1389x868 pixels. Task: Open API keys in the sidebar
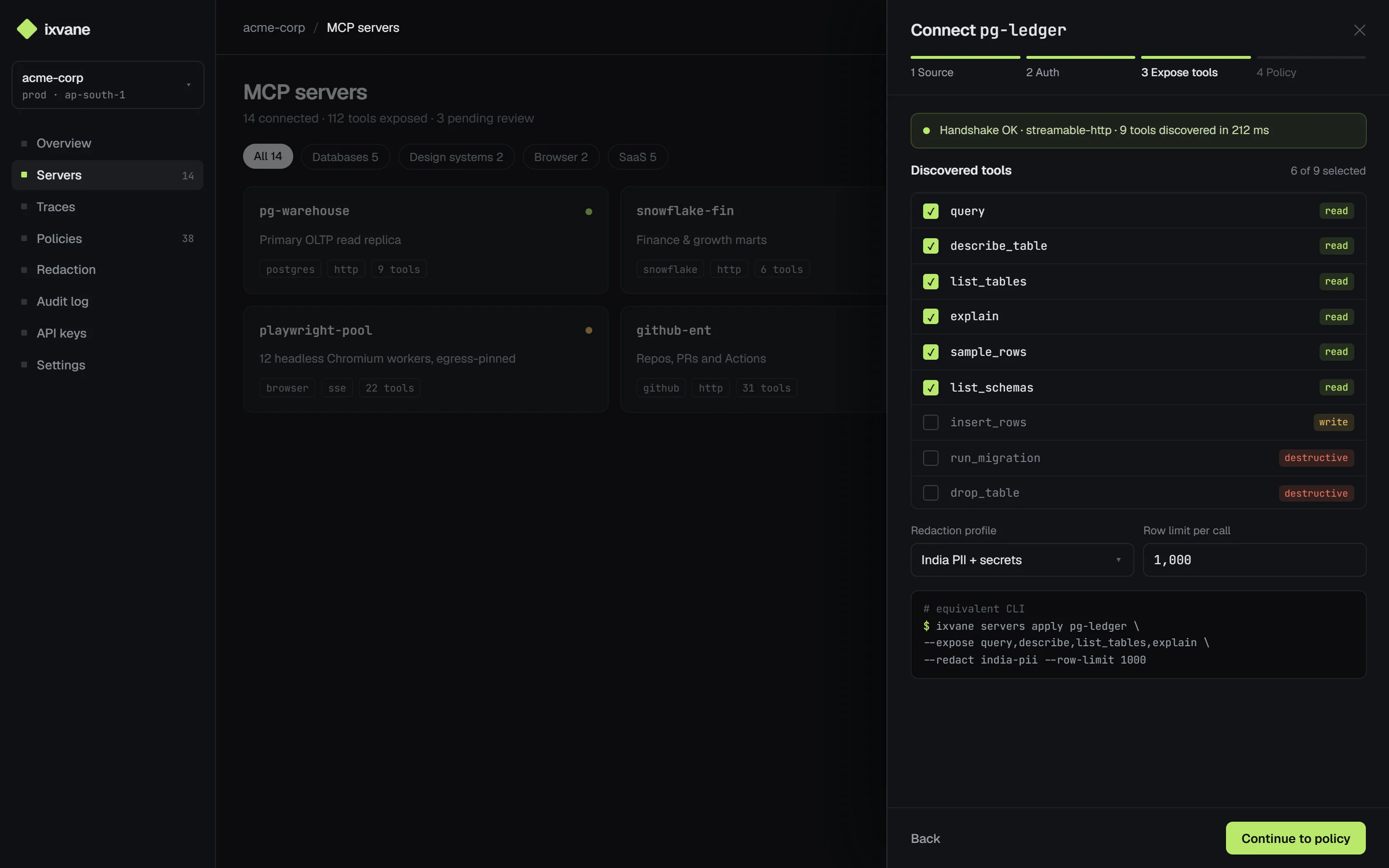(x=108, y=333)
